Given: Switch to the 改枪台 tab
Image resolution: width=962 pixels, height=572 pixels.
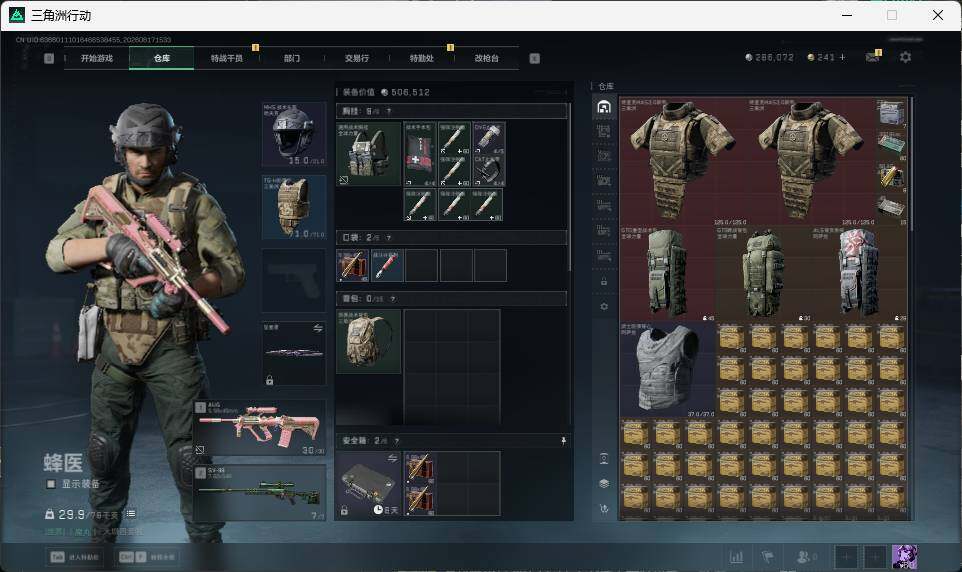Looking at the screenshot, I should pos(487,58).
